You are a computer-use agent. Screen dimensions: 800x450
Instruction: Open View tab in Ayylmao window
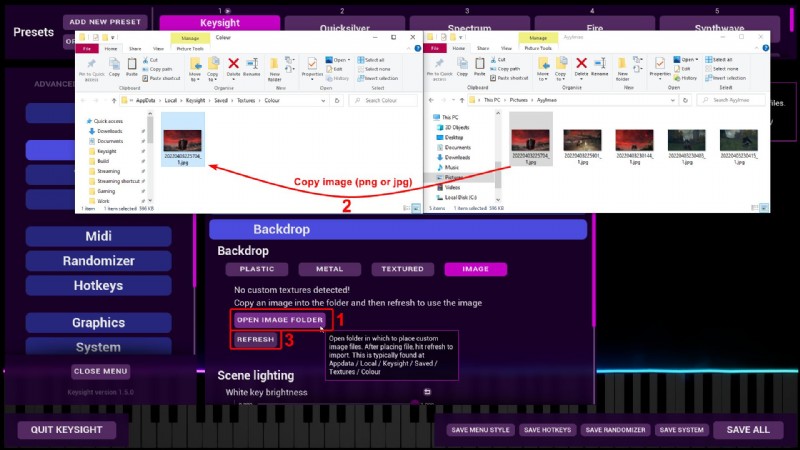coord(506,48)
